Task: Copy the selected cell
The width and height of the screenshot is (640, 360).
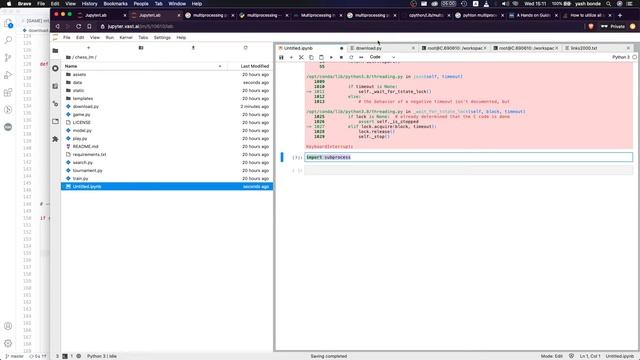Action: point(311,58)
